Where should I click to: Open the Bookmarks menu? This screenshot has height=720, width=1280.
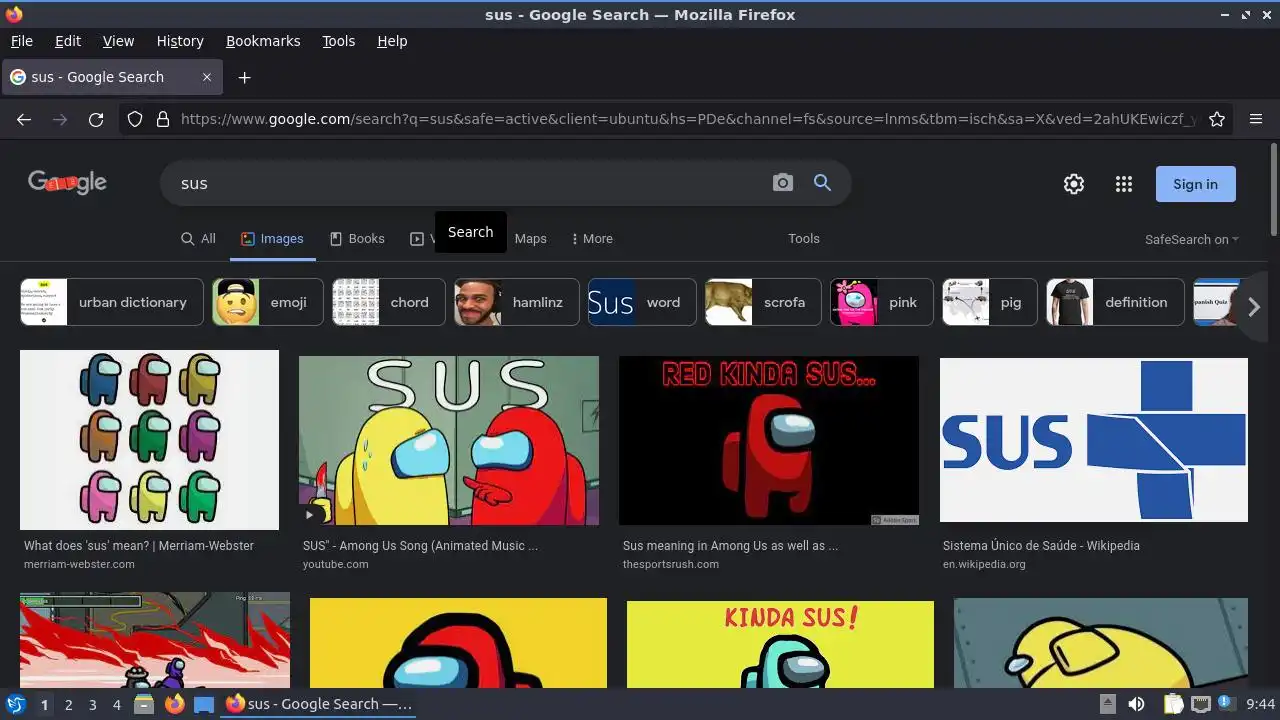coord(263,41)
